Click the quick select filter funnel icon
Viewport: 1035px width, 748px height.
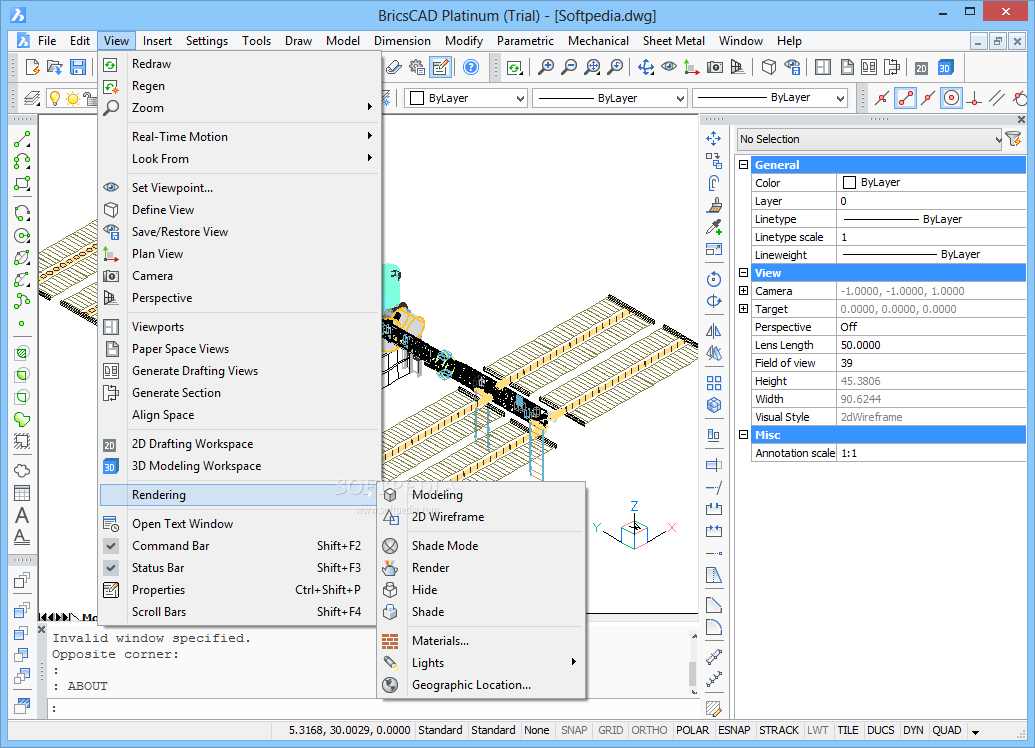click(1013, 139)
